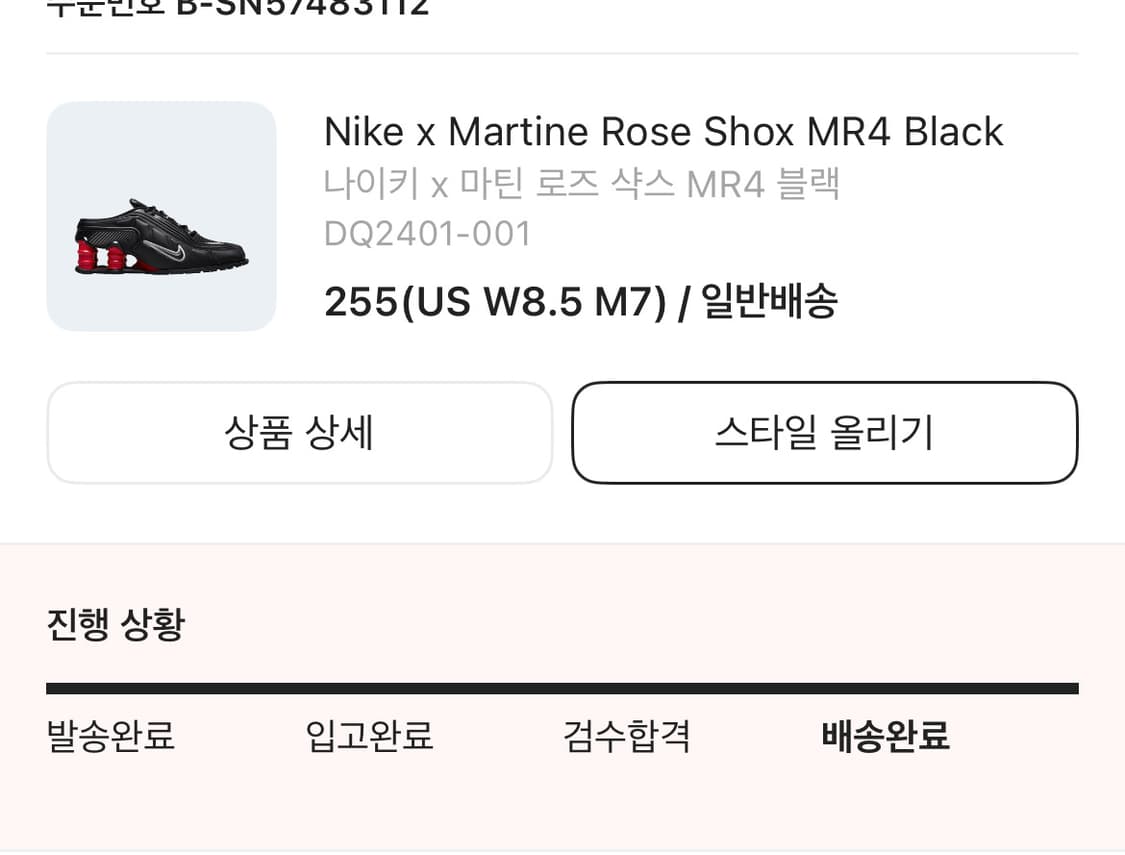Click the black delivery progress bar
Image resolution: width=1125 pixels, height=855 pixels.
[562, 688]
